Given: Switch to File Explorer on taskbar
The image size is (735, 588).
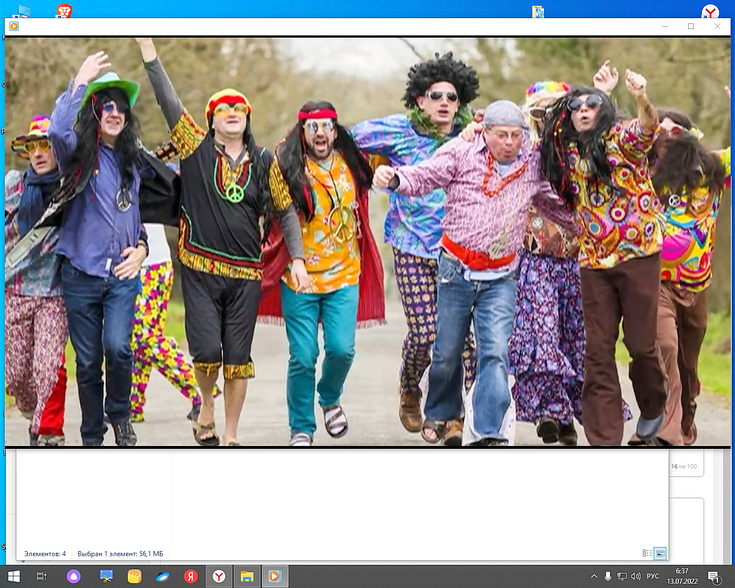Looking at the screenshot, I should pyautogui.click(x=247, y=576).
